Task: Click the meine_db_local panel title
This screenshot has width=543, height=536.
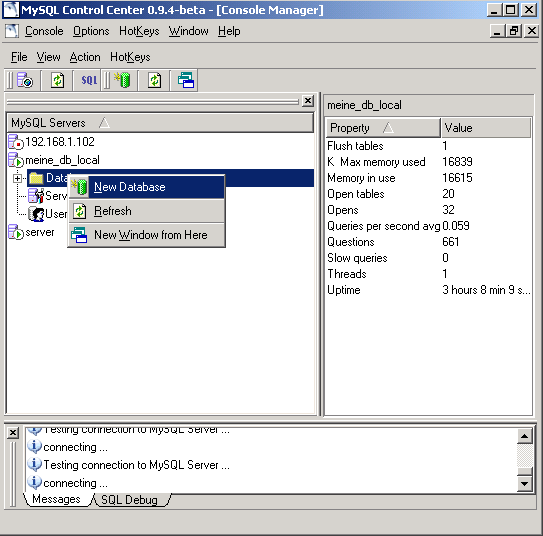Action: tap(364, 105)
